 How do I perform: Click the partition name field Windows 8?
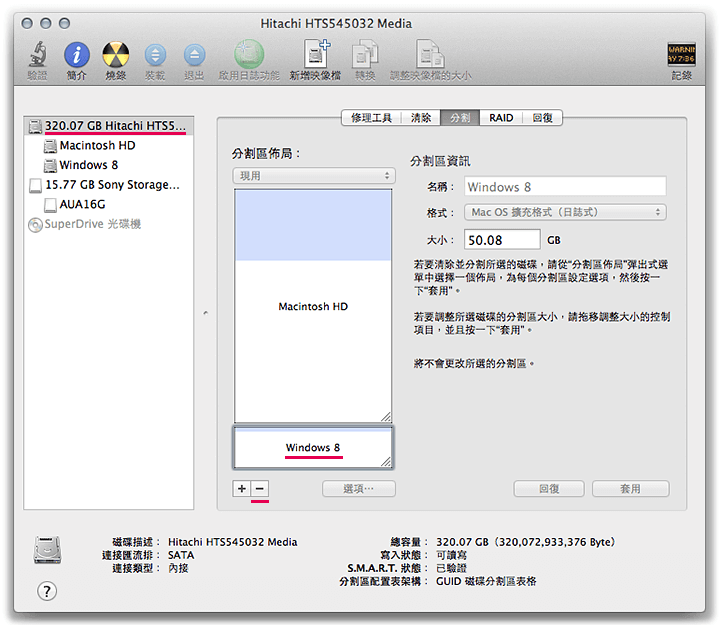[x=565, y=187]
